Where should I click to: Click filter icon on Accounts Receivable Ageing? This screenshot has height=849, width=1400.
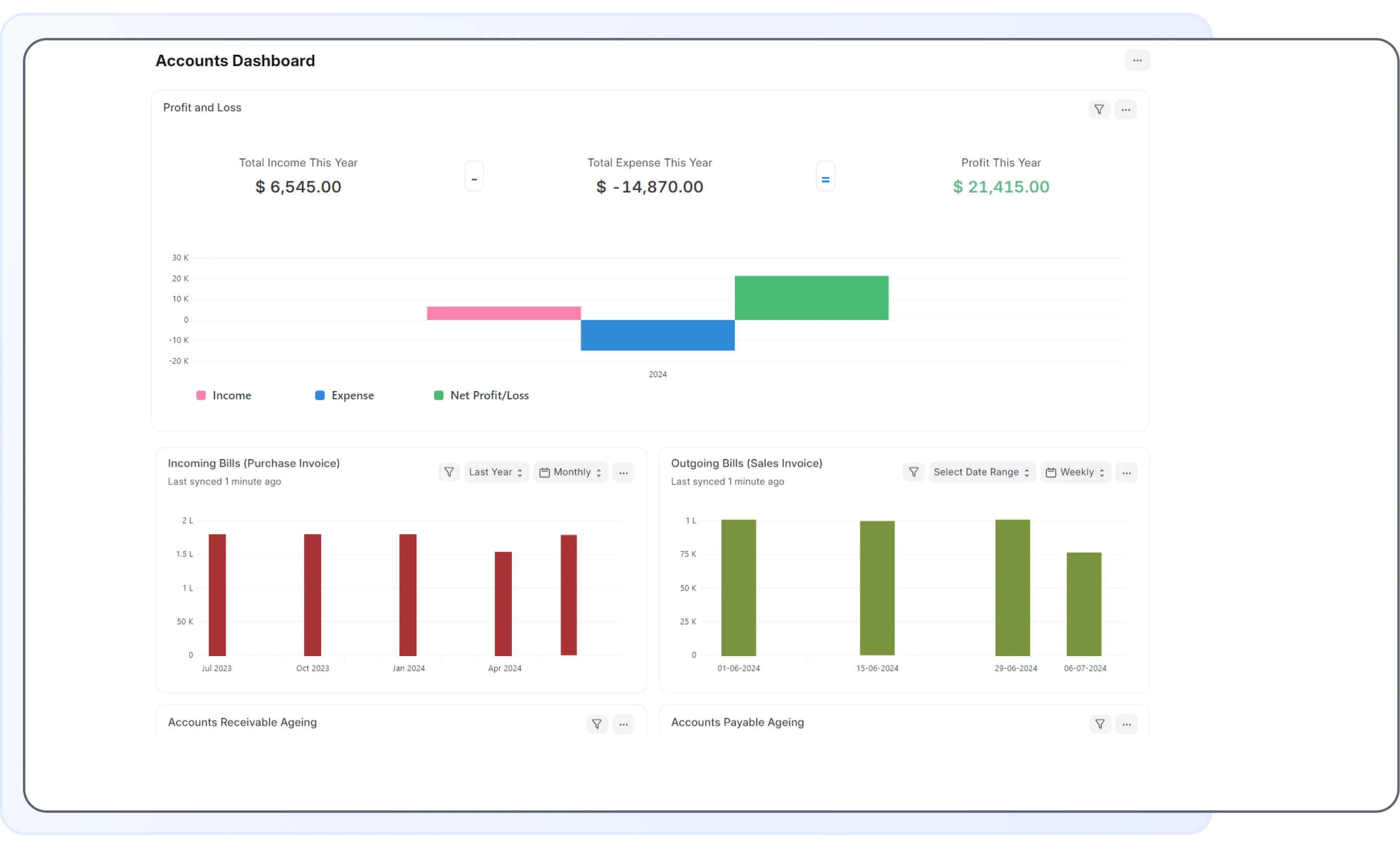point(597,724)
